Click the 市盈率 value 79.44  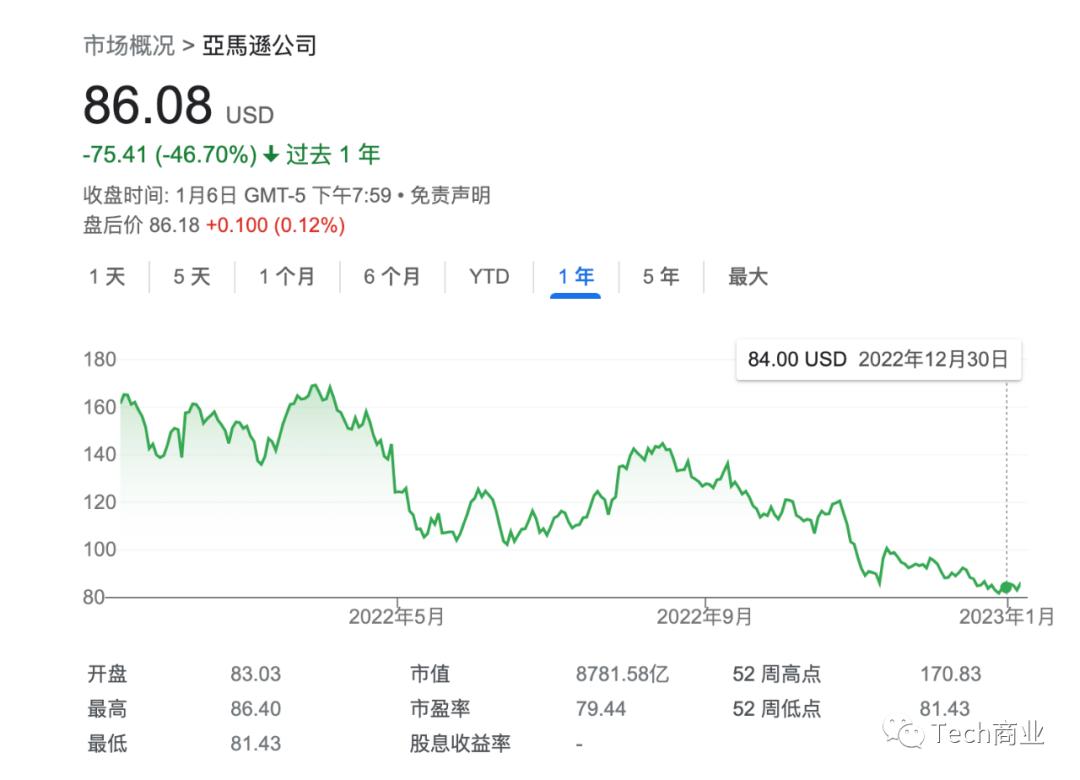601,709
